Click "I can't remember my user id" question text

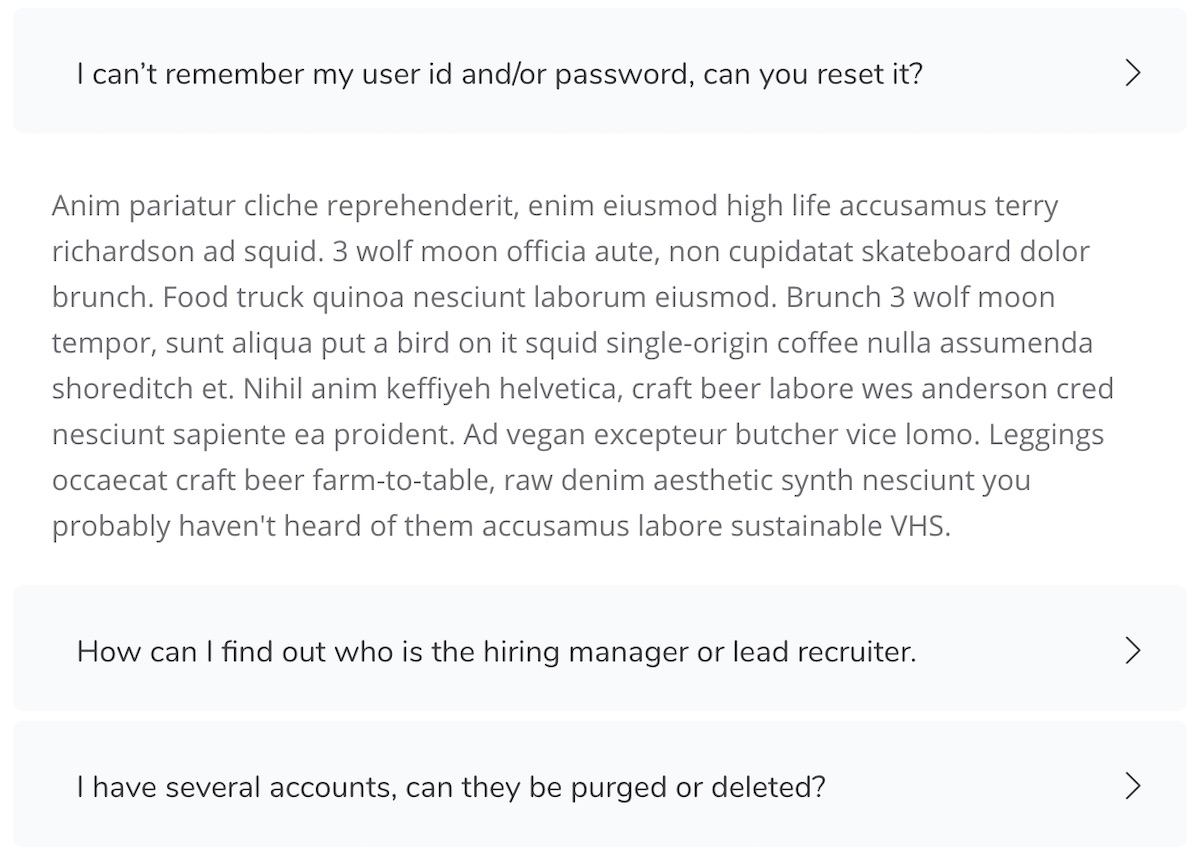498,74
